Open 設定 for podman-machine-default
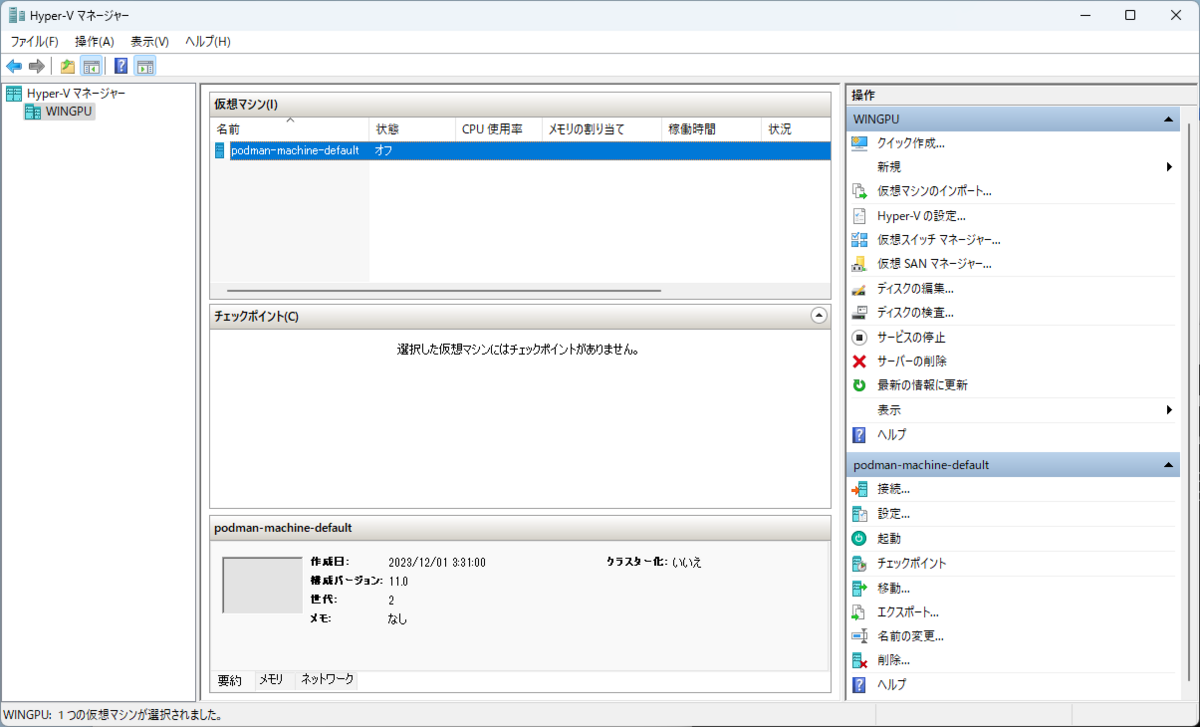This screenshot has height=727, width=1200. [895, 513]
